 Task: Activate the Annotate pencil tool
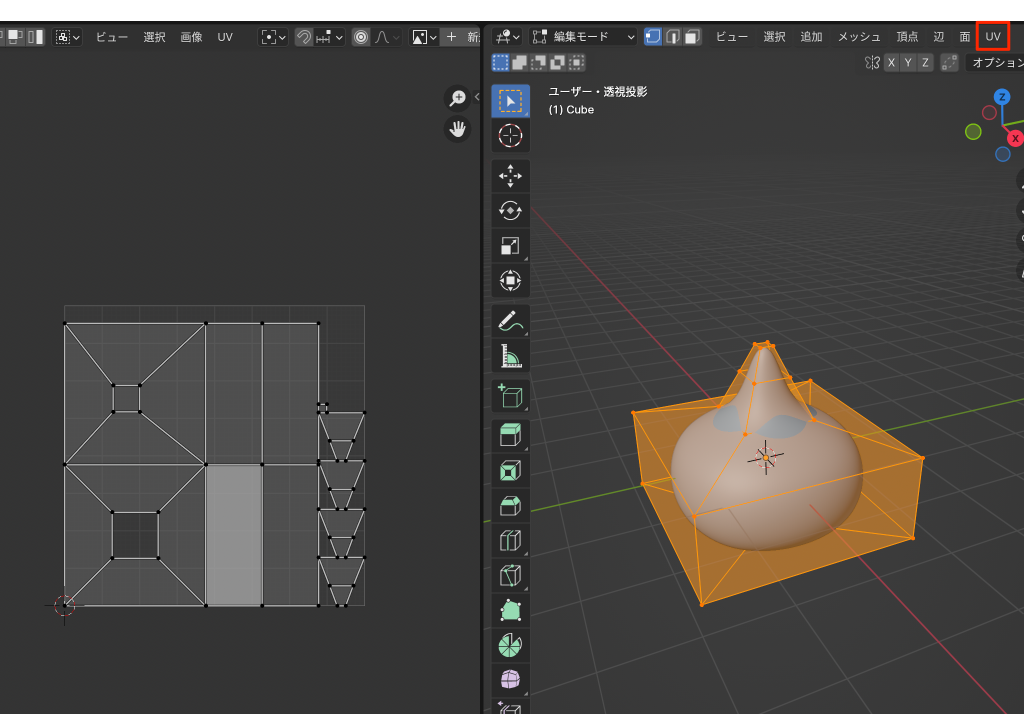(x=510, y=321)
